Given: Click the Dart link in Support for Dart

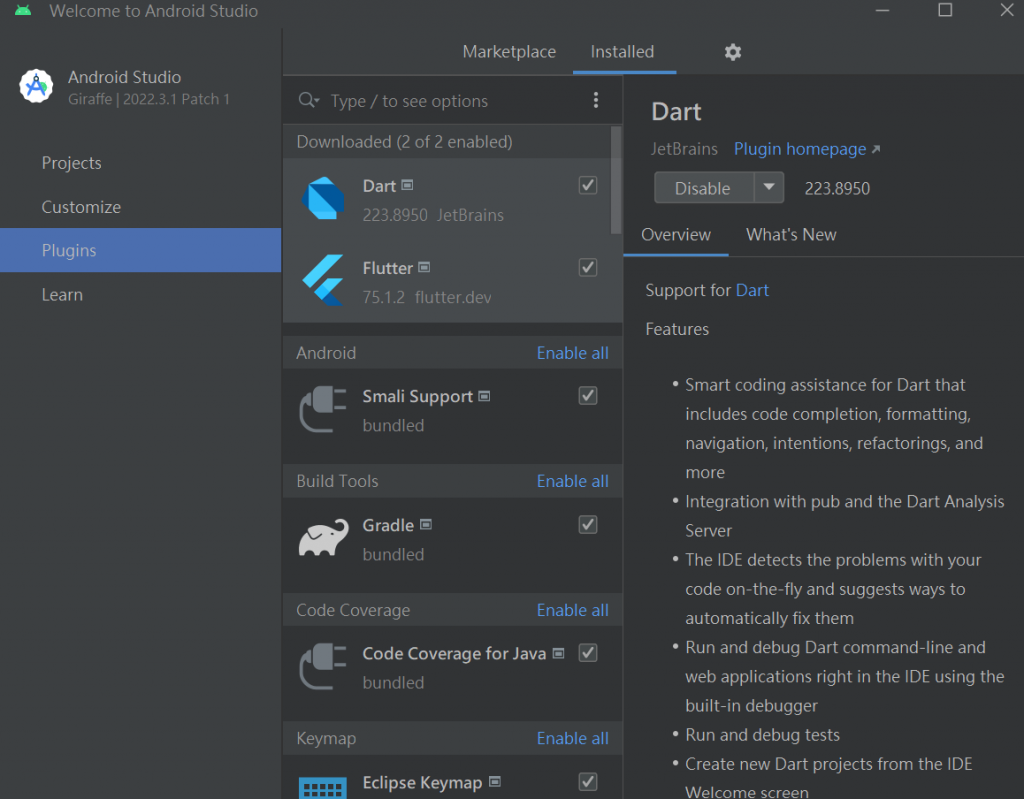Looking at the screenshot, I should [752, 290].
